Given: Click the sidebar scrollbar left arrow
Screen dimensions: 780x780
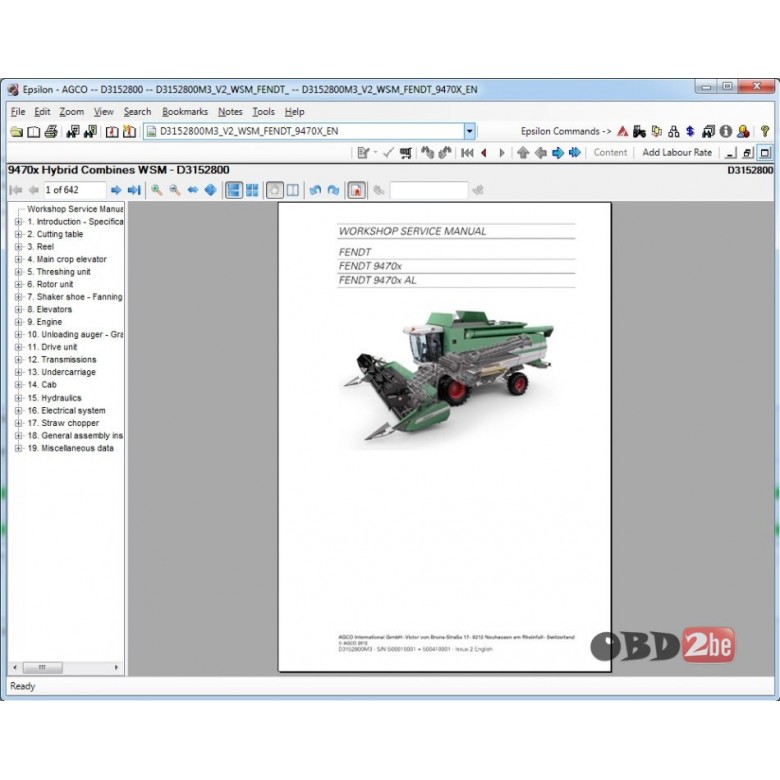Looking at the screenshot, I should 15,668.
